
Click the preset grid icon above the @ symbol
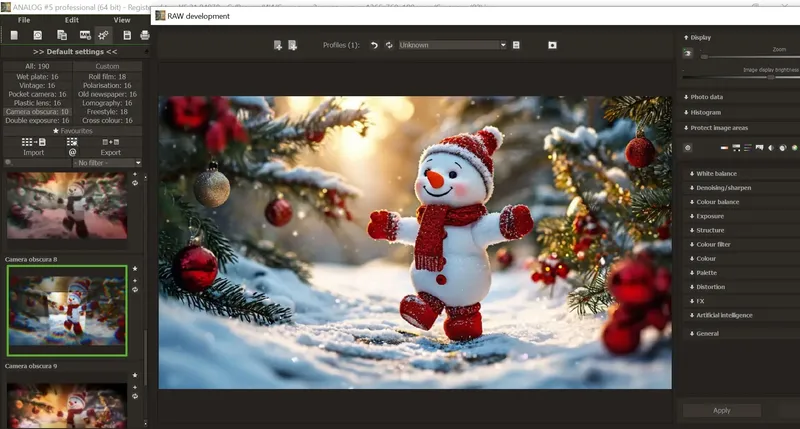[x=72, y=142]
